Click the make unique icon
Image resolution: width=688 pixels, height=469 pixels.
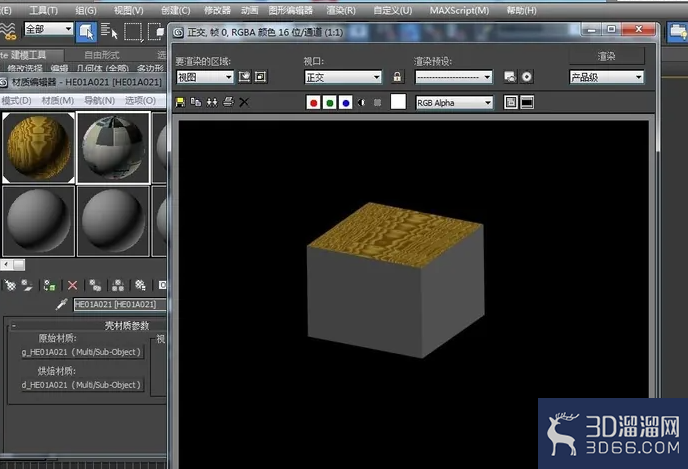tap(118, 286)
